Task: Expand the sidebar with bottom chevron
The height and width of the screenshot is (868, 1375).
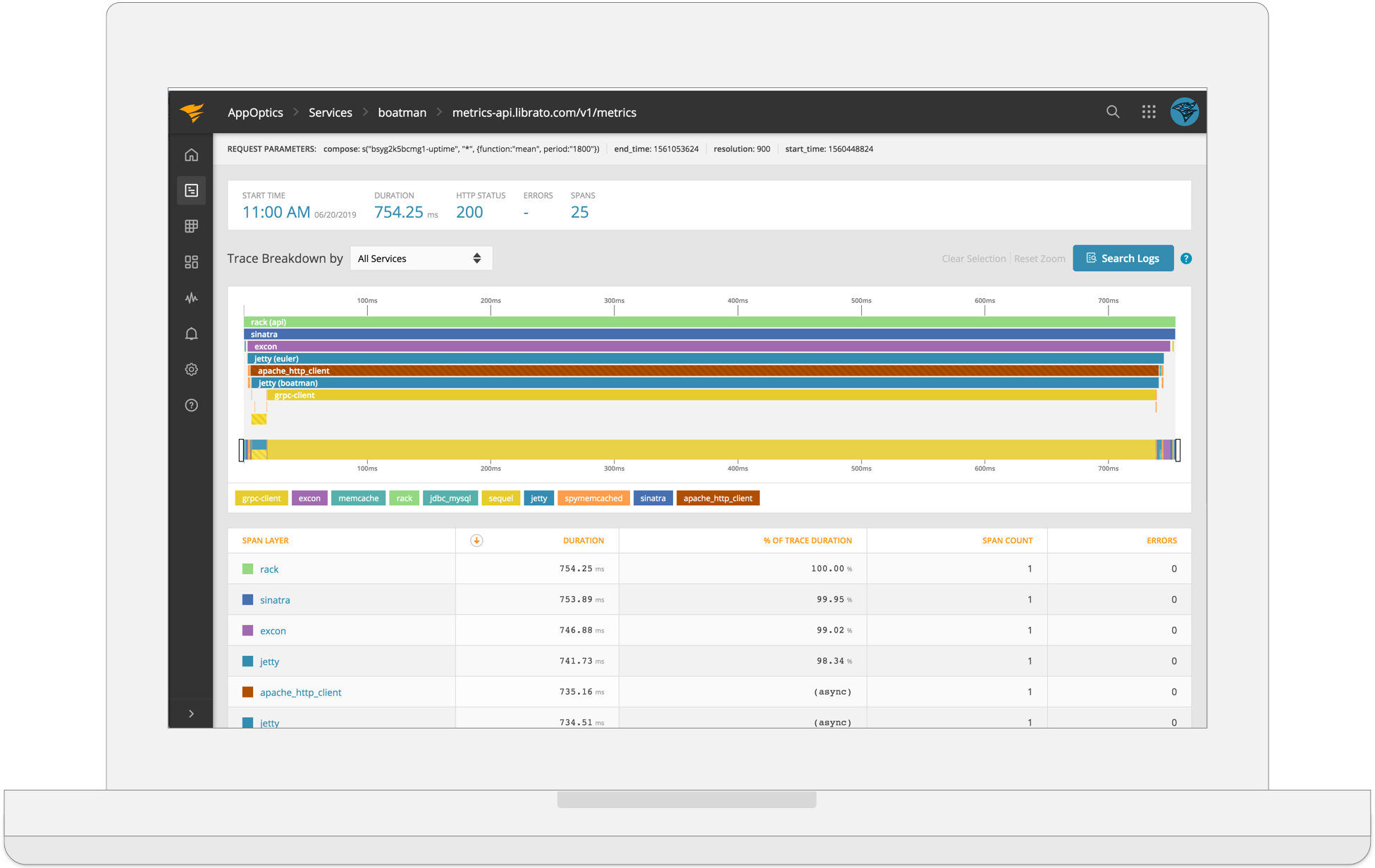Action: [x=191, y=714]
